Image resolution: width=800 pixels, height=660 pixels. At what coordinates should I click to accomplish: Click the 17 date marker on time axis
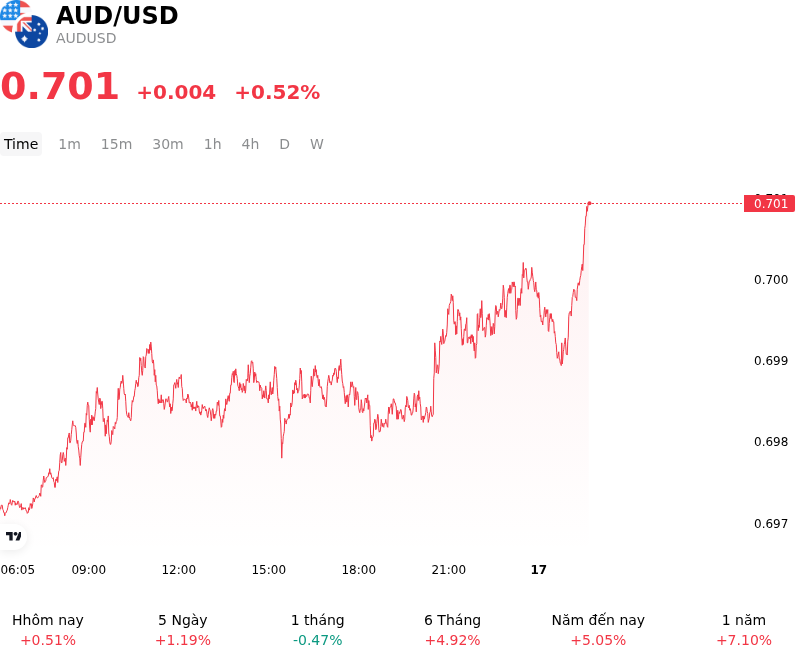pos(538,570)
